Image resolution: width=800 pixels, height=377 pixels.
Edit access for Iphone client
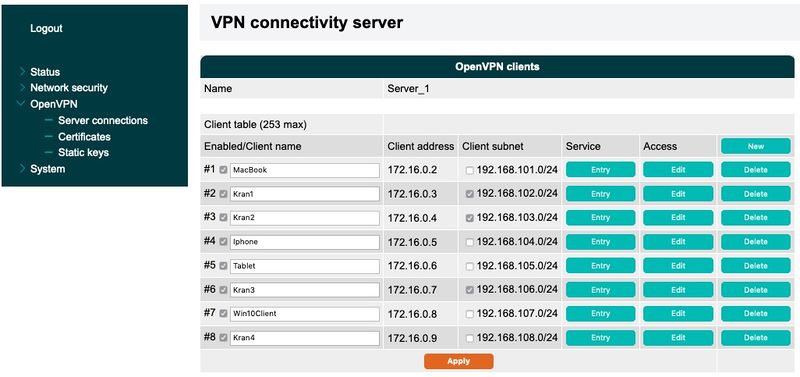pos(678,242)
